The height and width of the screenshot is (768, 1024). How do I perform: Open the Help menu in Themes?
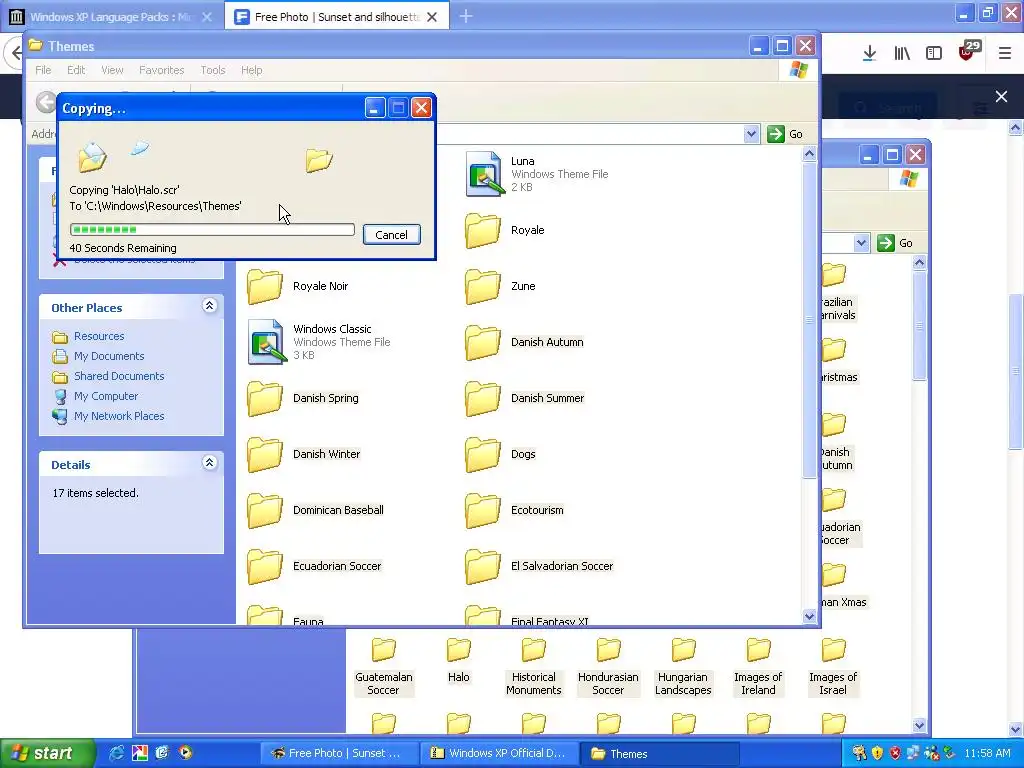pos(251,70)
